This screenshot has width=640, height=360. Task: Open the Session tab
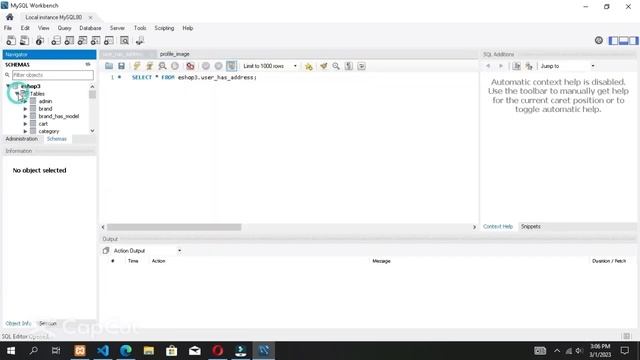48,323
